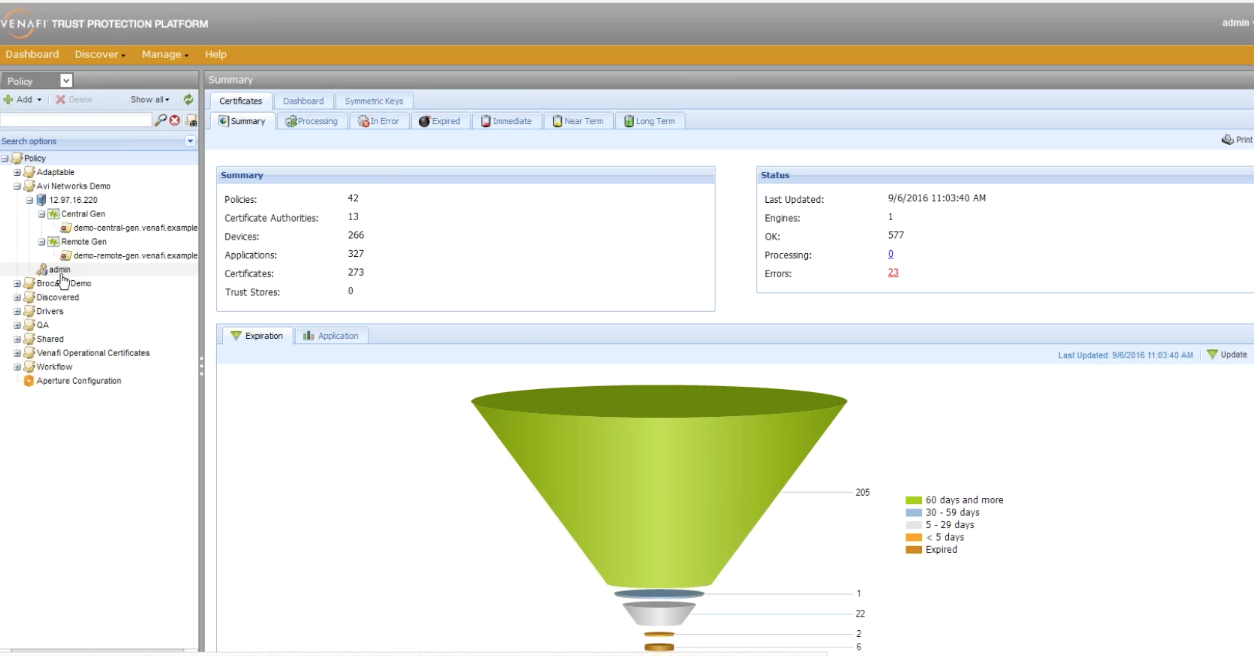Select the Summary sub-tab
The height and width of the screenshot is (656, 1254).
coord(242,121)
